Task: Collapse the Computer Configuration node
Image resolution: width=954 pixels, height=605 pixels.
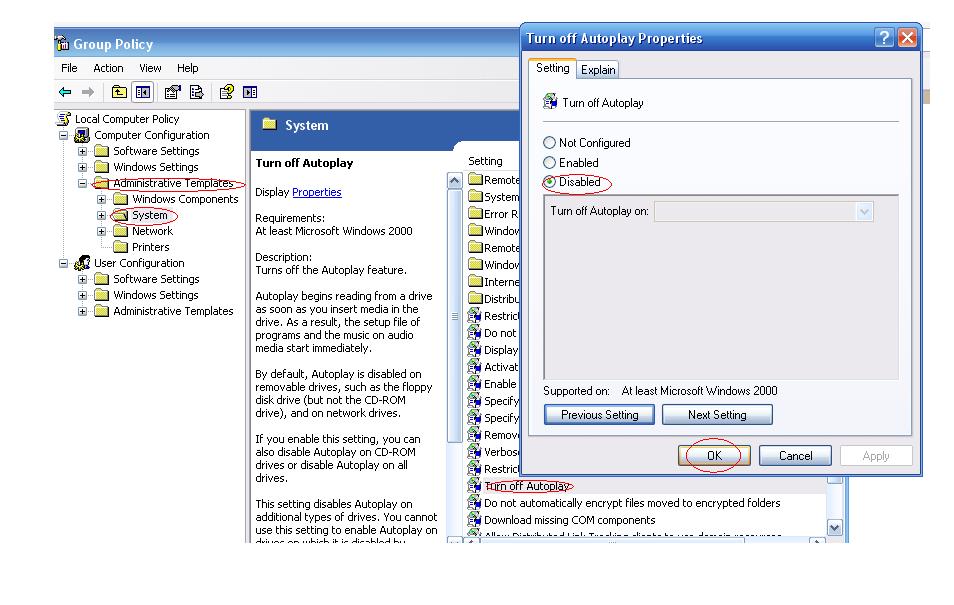Action: (63, 135)
